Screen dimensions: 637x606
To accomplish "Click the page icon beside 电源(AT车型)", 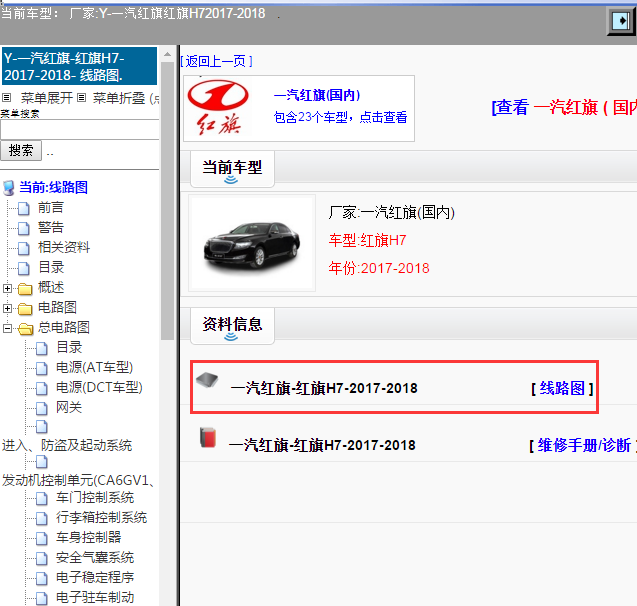I will (41, 368).
